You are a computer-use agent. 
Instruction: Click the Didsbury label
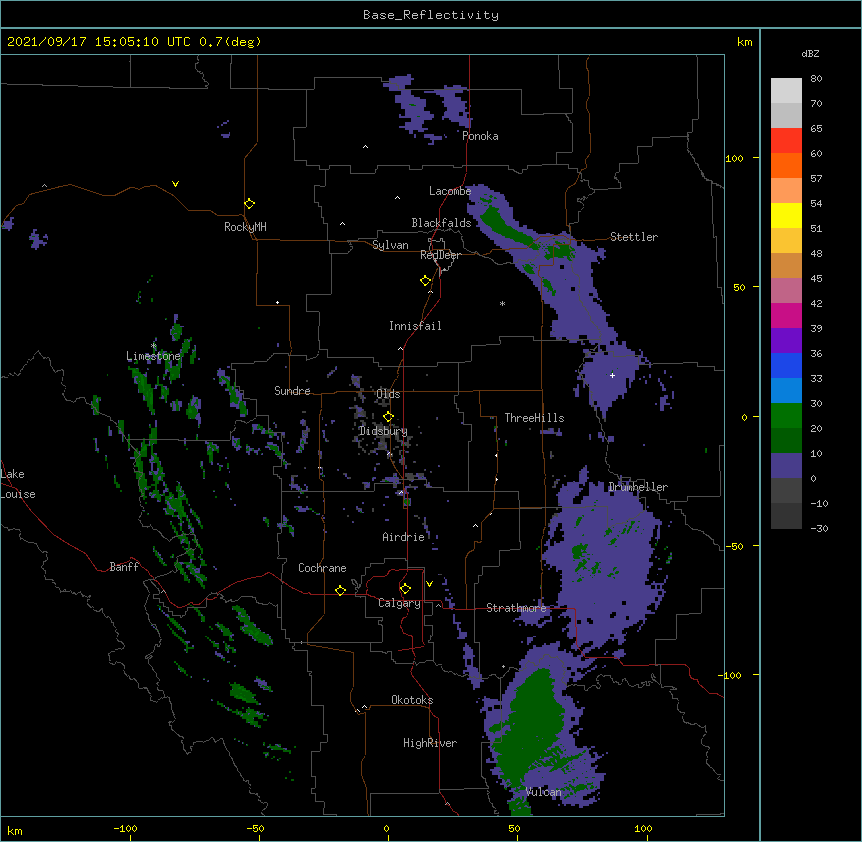click(383, 431)
